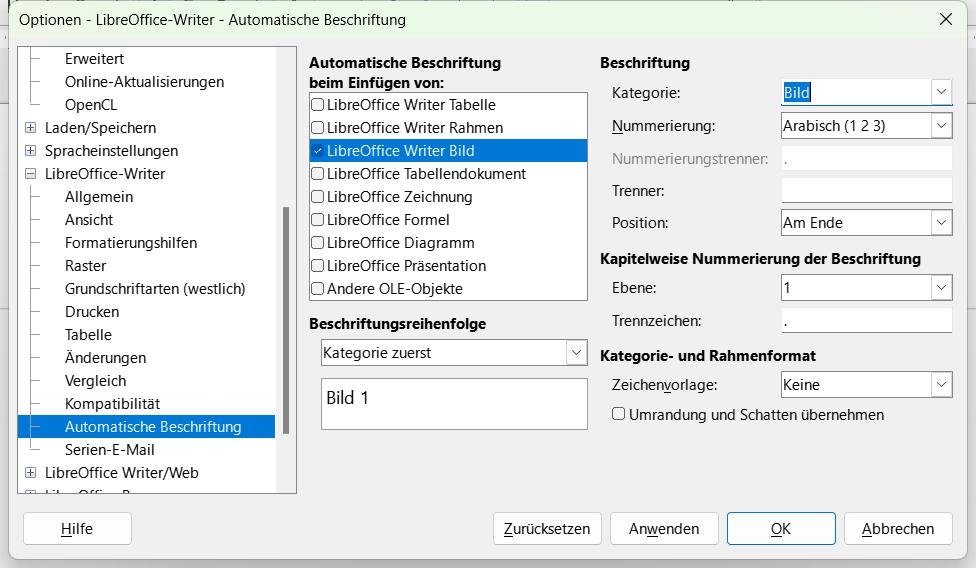The height and width of the screenshot is (568, 976).
Task: Check the LibreOffice Formel checkbox
Action: pyautogui.click(x=317, y=220)
